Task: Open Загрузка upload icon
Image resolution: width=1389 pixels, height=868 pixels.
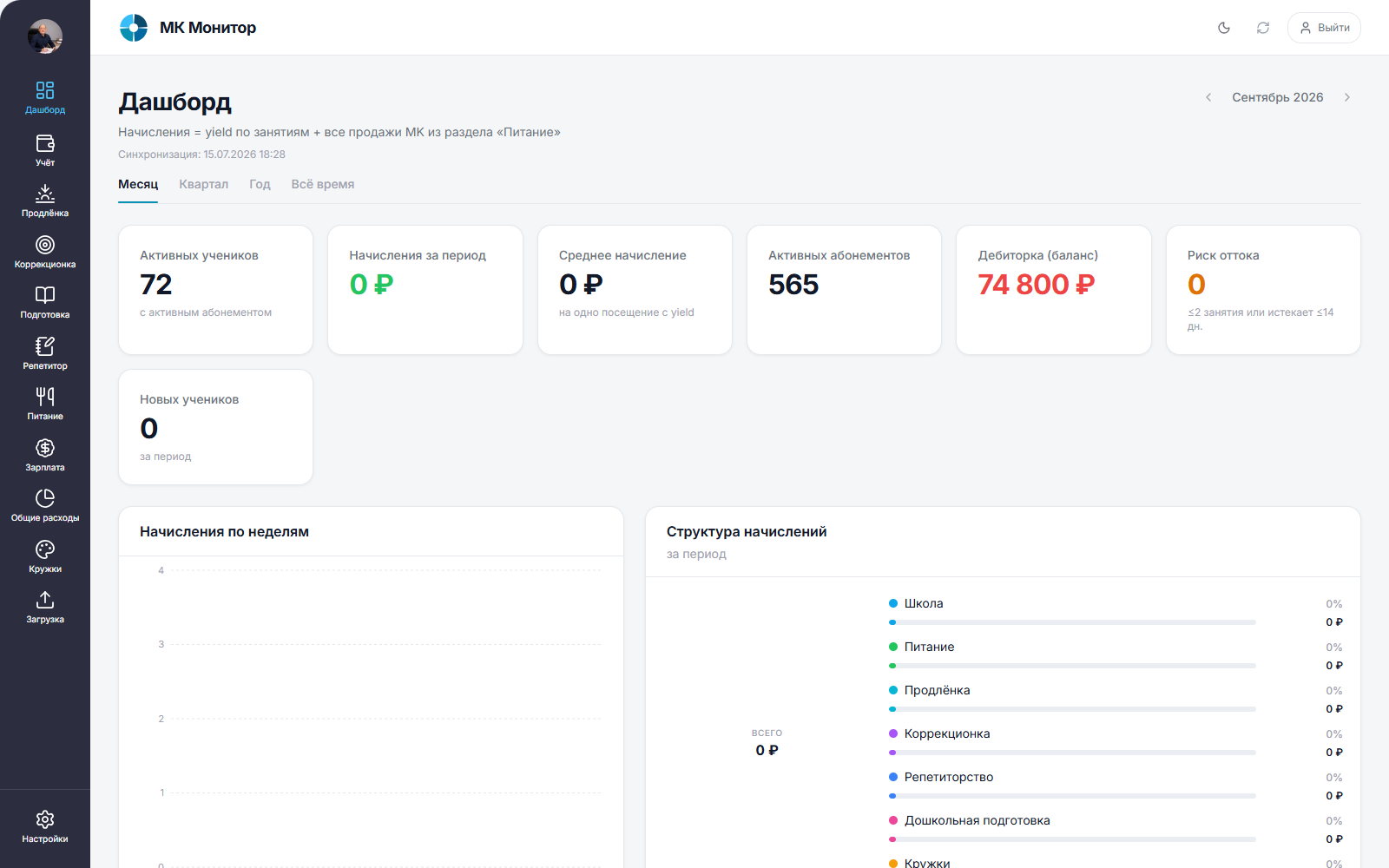Action: pyautogui.click(x=45, y=600)
